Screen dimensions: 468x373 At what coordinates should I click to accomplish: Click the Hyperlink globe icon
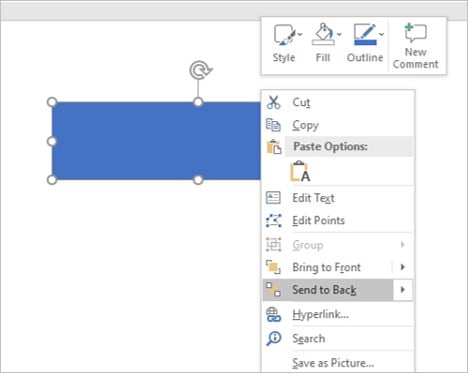[x=273, y=314]
